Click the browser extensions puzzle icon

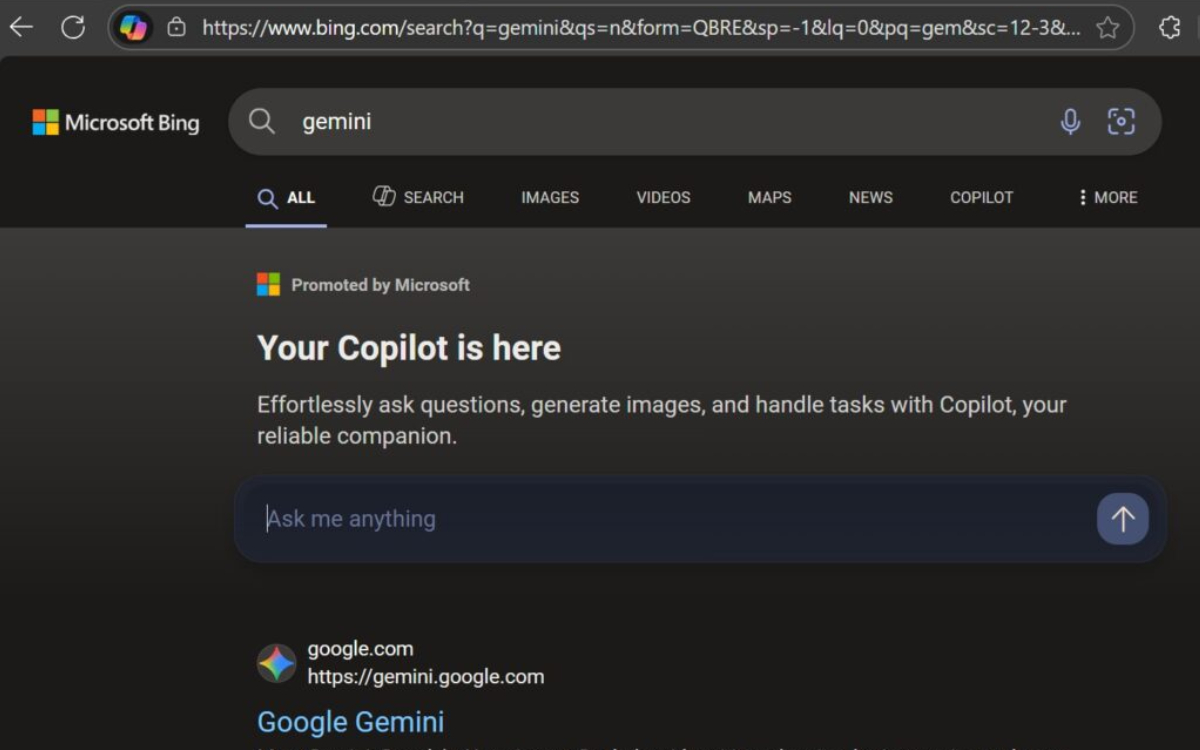click(x=1170, y=27)
